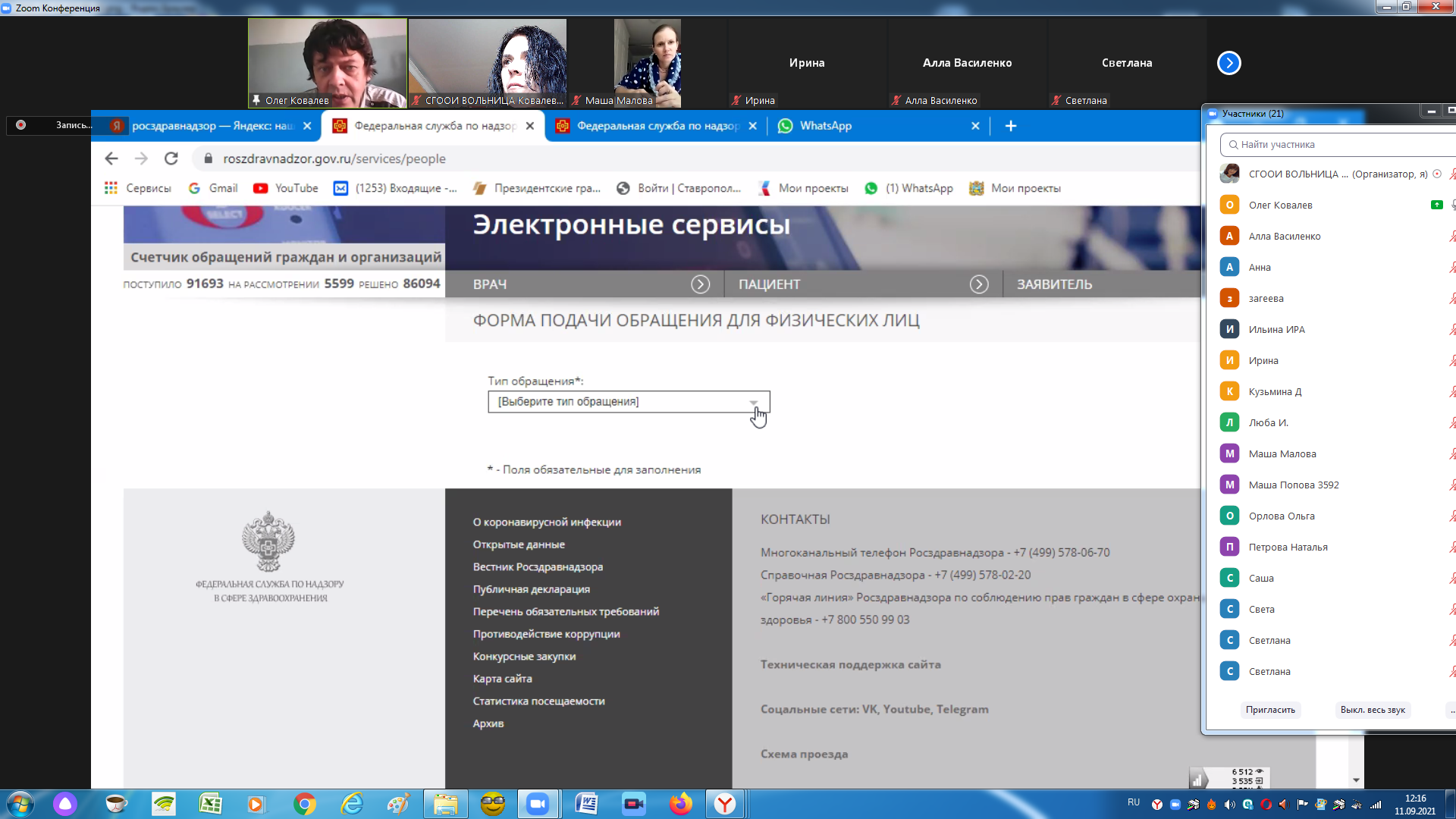Click arrow icon next to ВРАЧ
This screenshot has height=819, width=1456.
[x=700, y=284]
